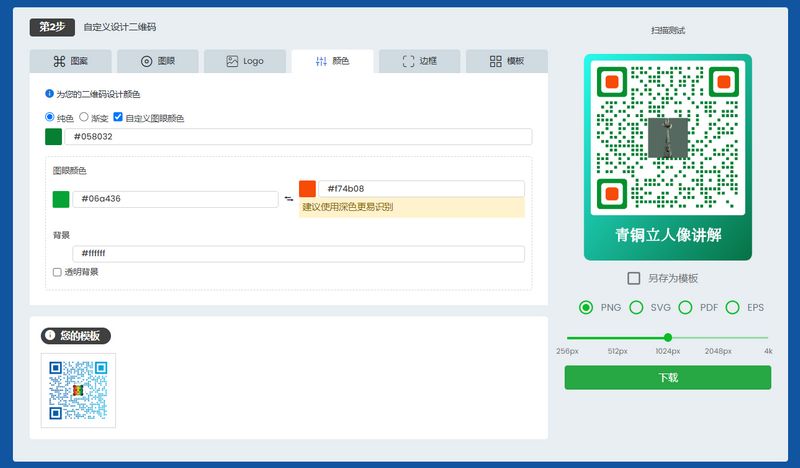800x468 pixels.
Task: Click the info icon beside 为您的二维码设计颜色
Action: [50, 94]
